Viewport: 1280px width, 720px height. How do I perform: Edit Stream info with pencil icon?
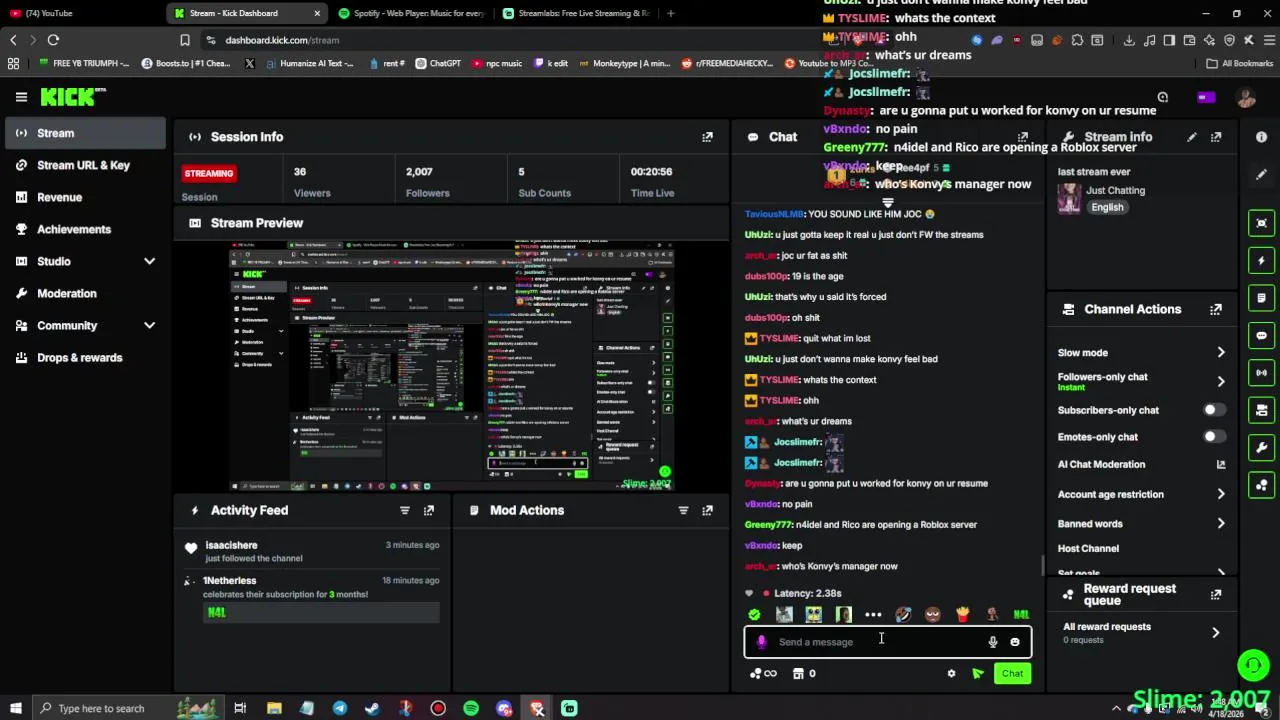[x=1192, y=137]
